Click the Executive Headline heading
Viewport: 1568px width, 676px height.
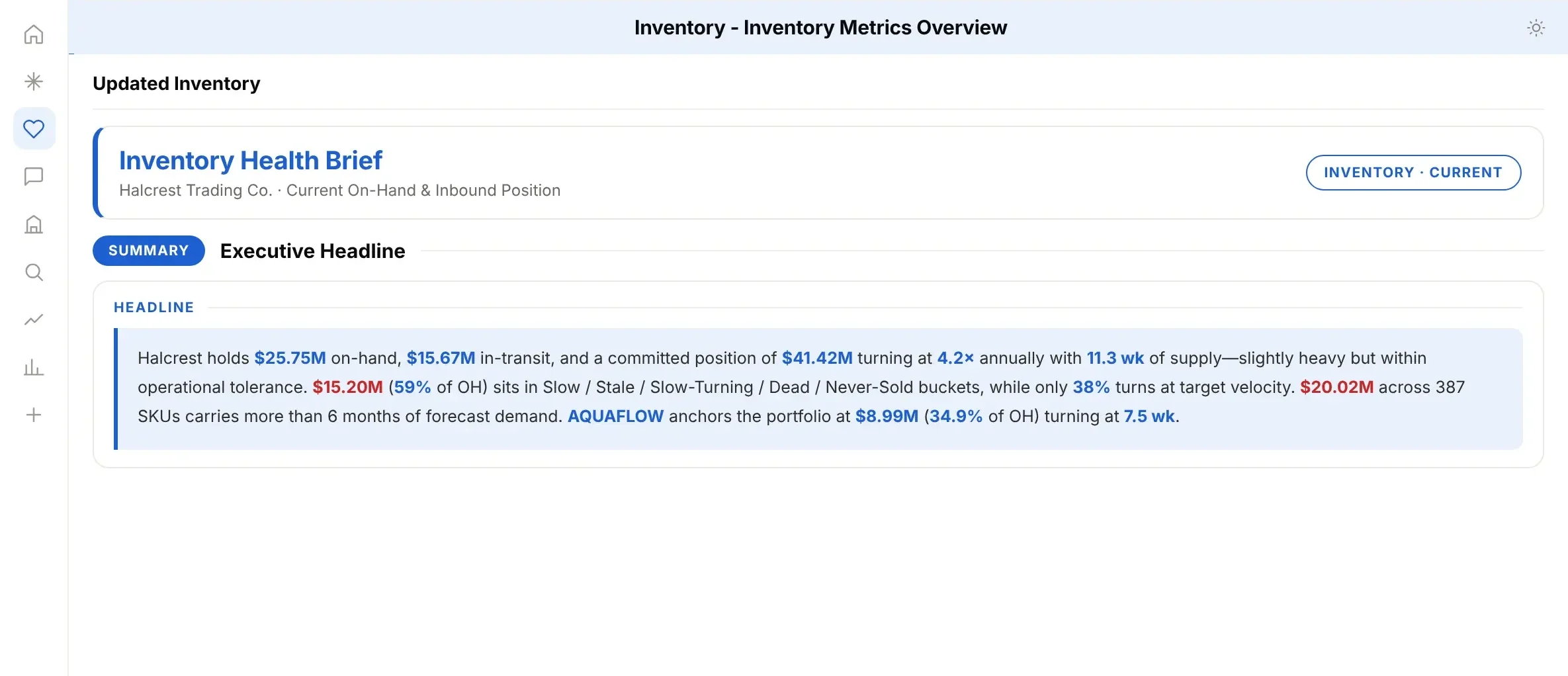tap(312, 251)
